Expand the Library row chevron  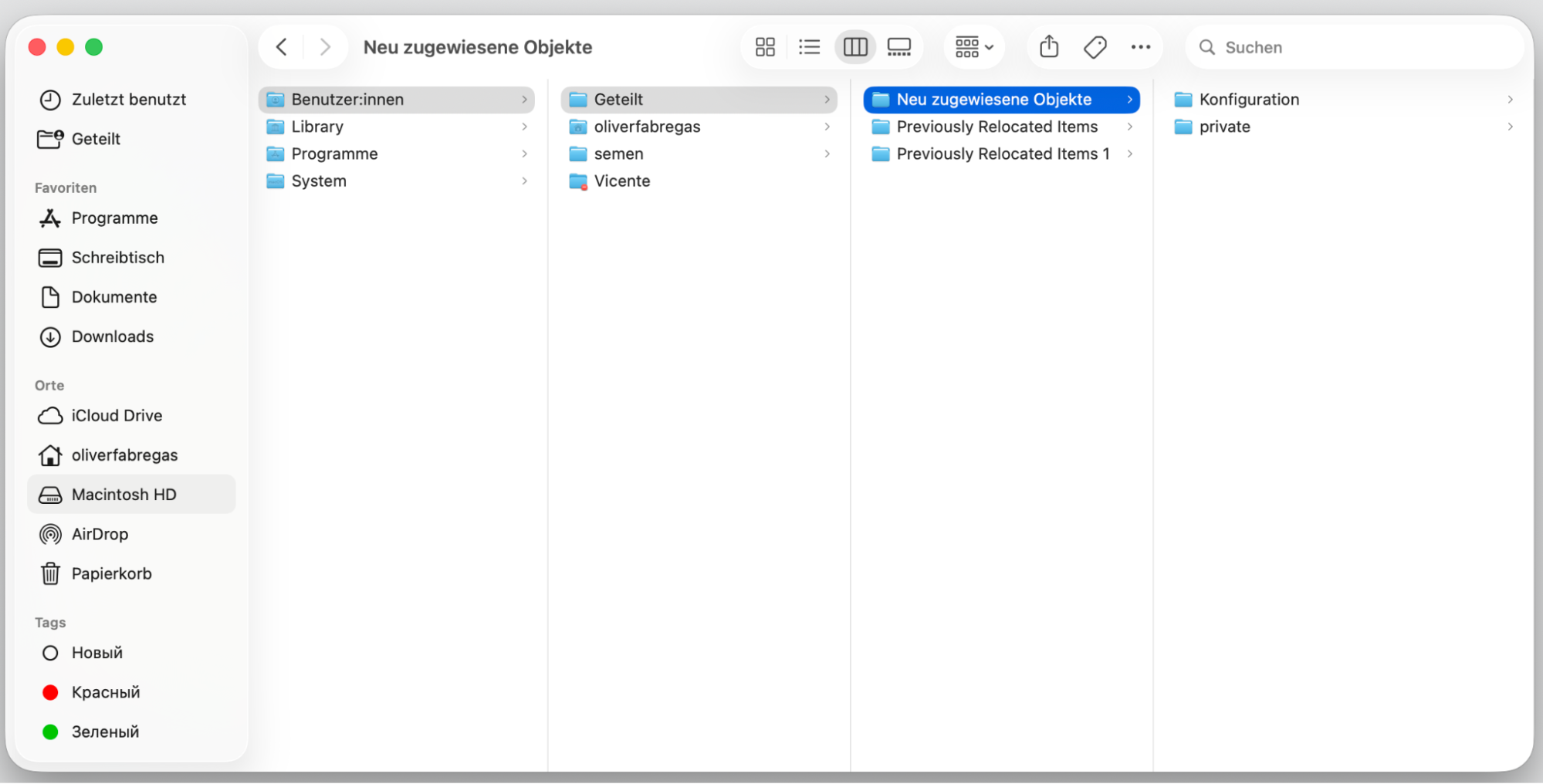[x=524, y=127]
